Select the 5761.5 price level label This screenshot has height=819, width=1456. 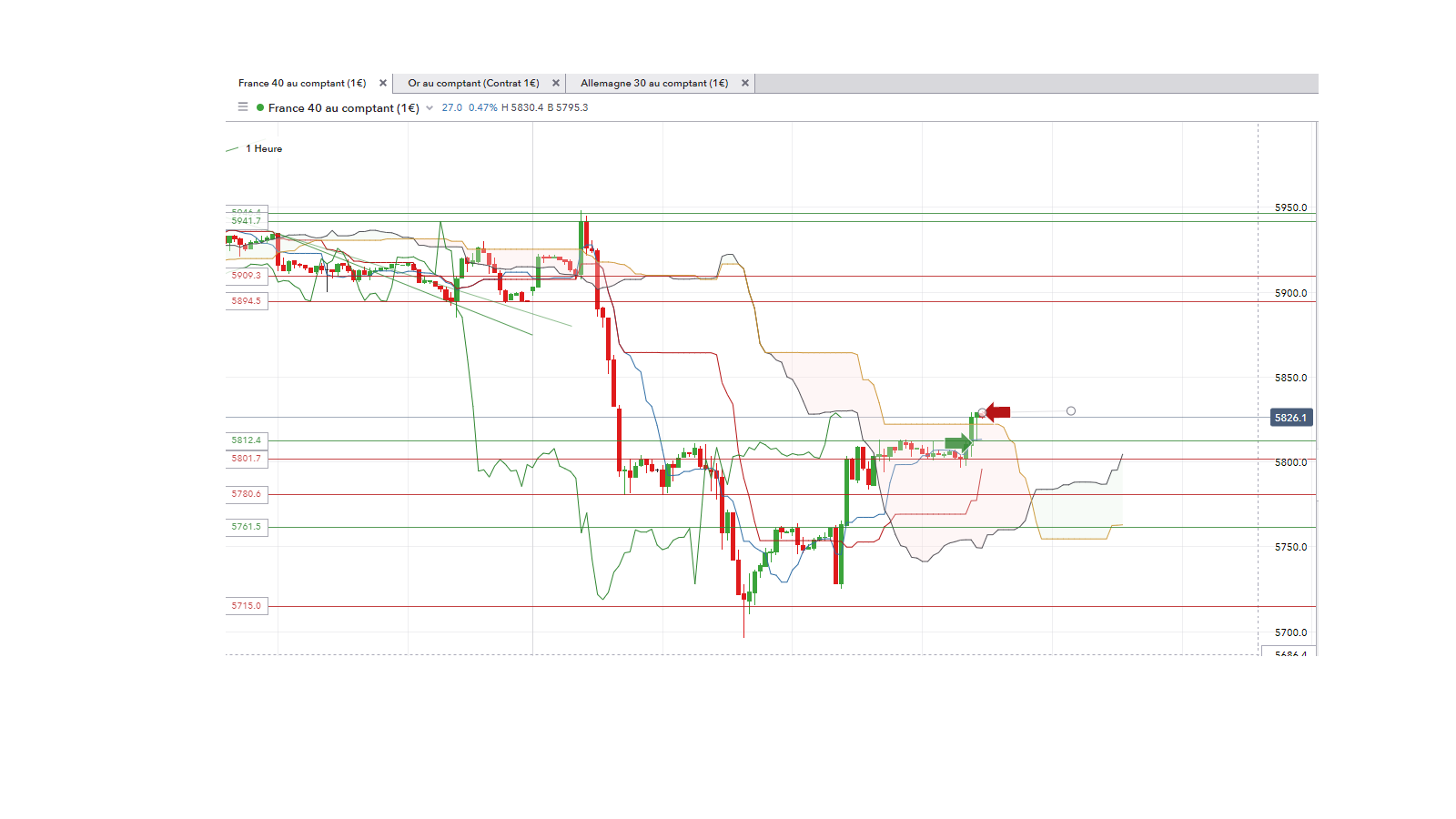[247, 527]
